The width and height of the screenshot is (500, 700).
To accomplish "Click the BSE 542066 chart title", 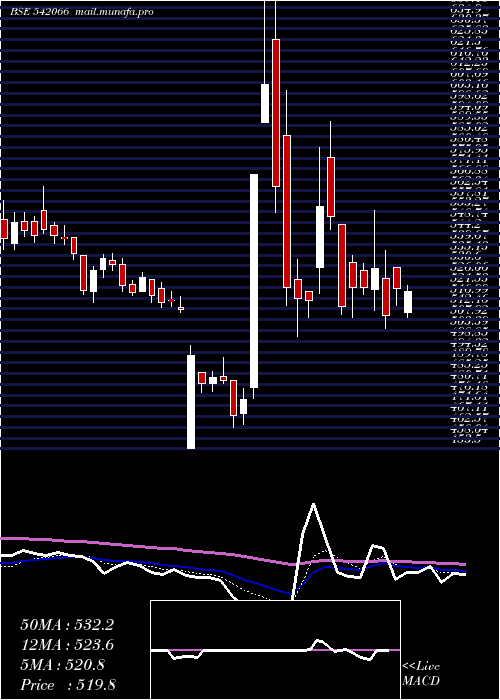I will pos(39,12).
